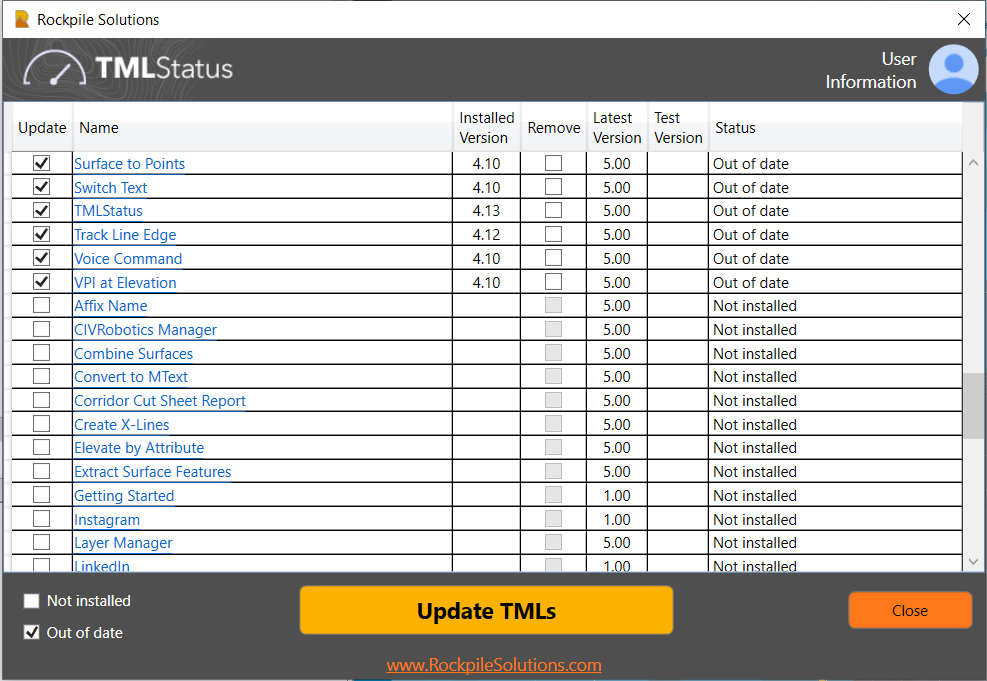987x681 pixels.
Task: Check the Update box for Affix Name
Action: coord(41,305)
